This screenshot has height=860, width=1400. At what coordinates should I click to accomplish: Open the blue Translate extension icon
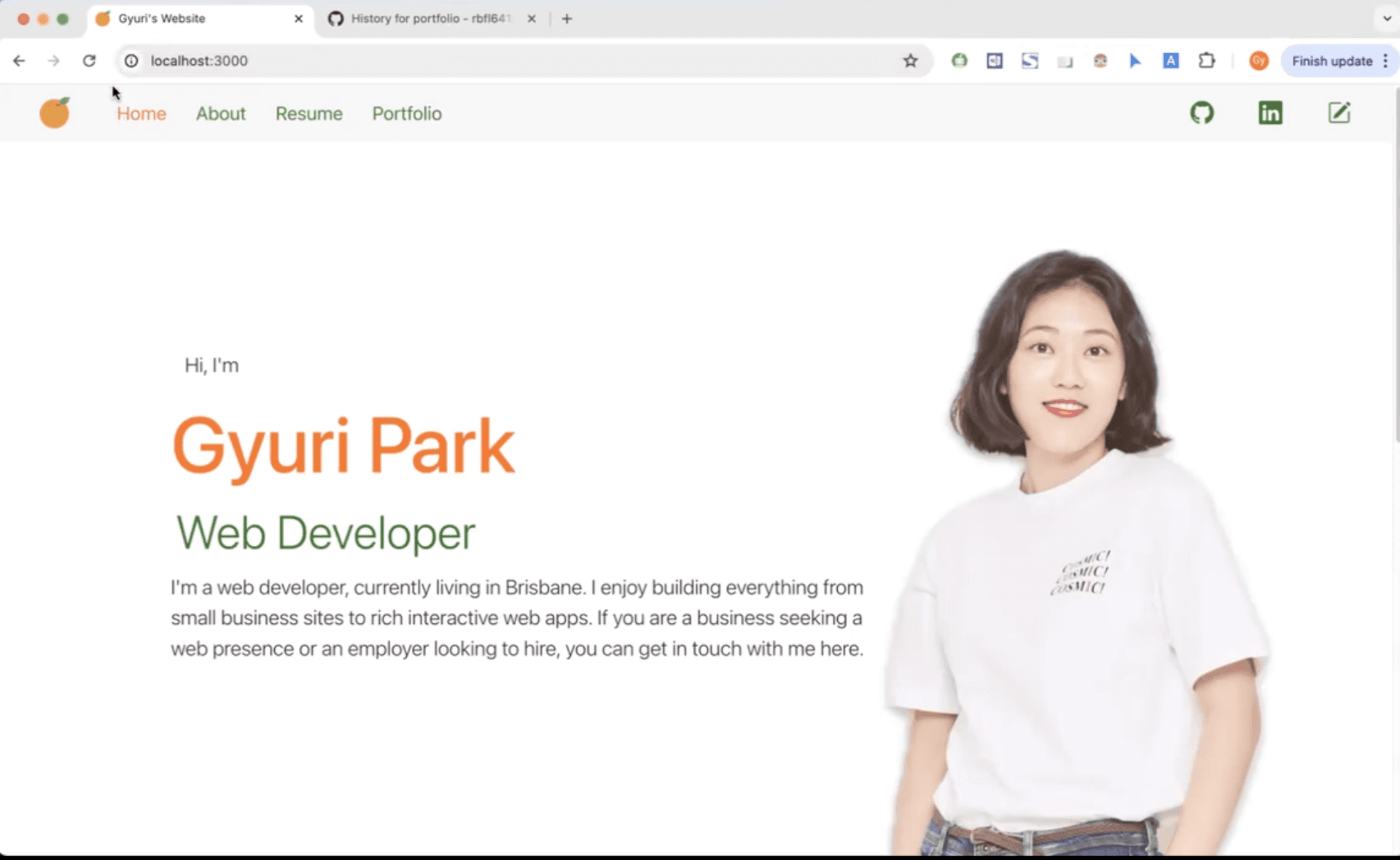tap(1171, 60)
